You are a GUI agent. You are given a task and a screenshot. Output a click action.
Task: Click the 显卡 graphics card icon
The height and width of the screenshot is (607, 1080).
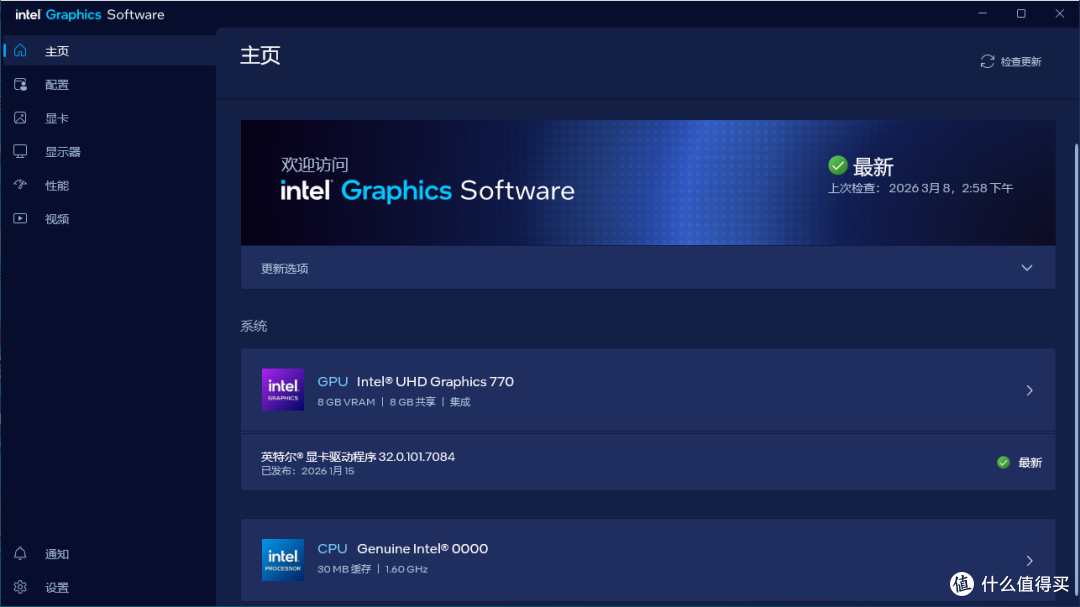[20, 118]
